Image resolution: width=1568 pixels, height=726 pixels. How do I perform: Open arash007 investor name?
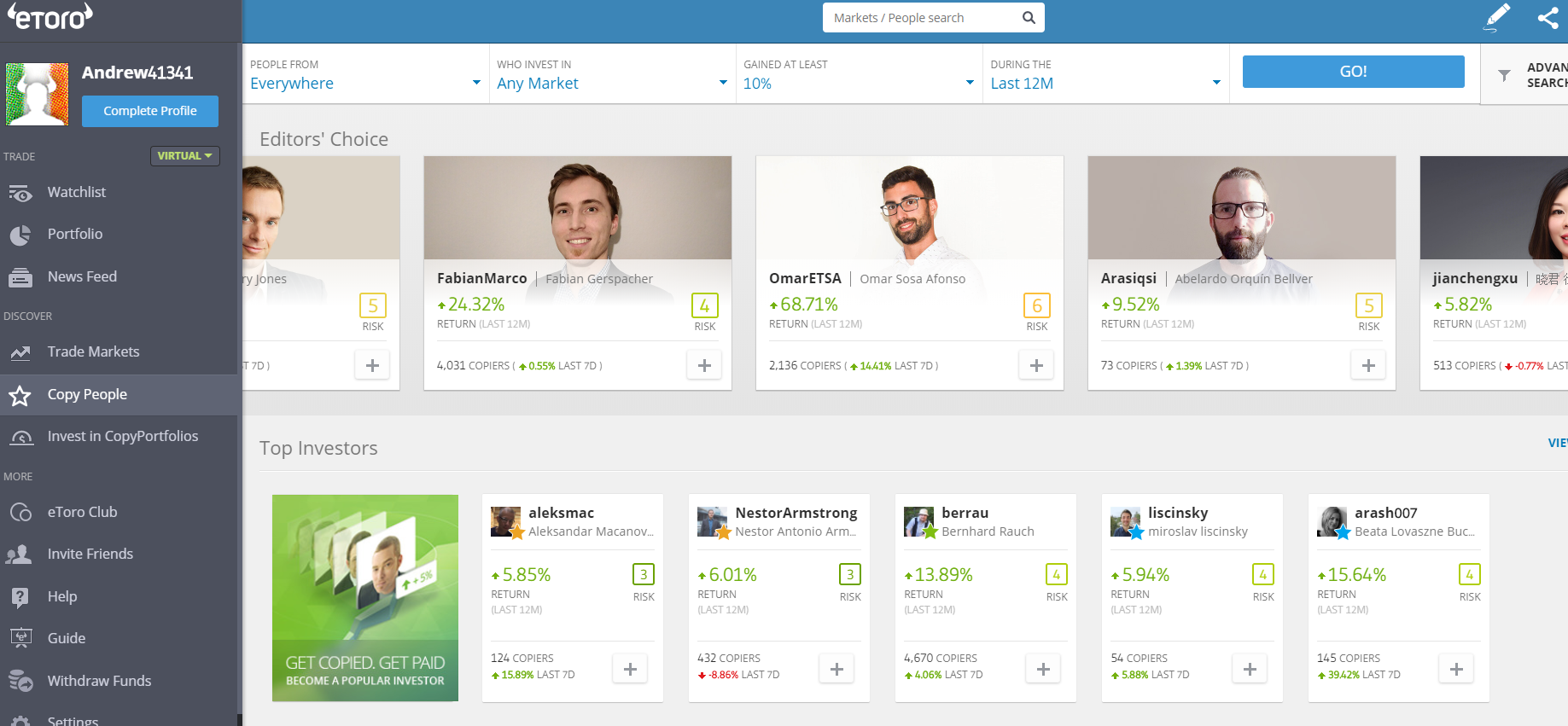1385,513
